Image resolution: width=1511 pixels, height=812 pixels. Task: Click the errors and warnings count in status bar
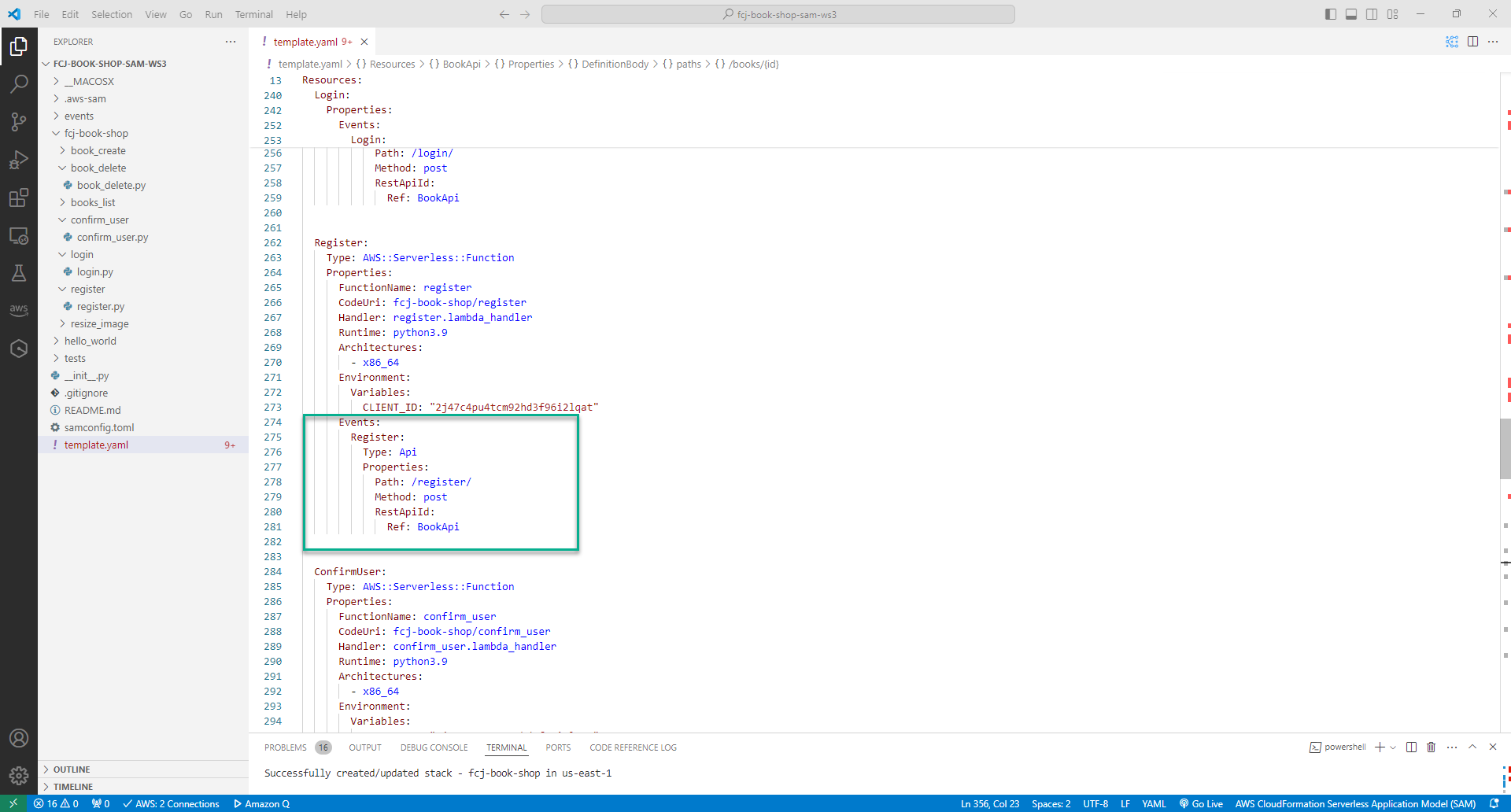click(56, 803)
